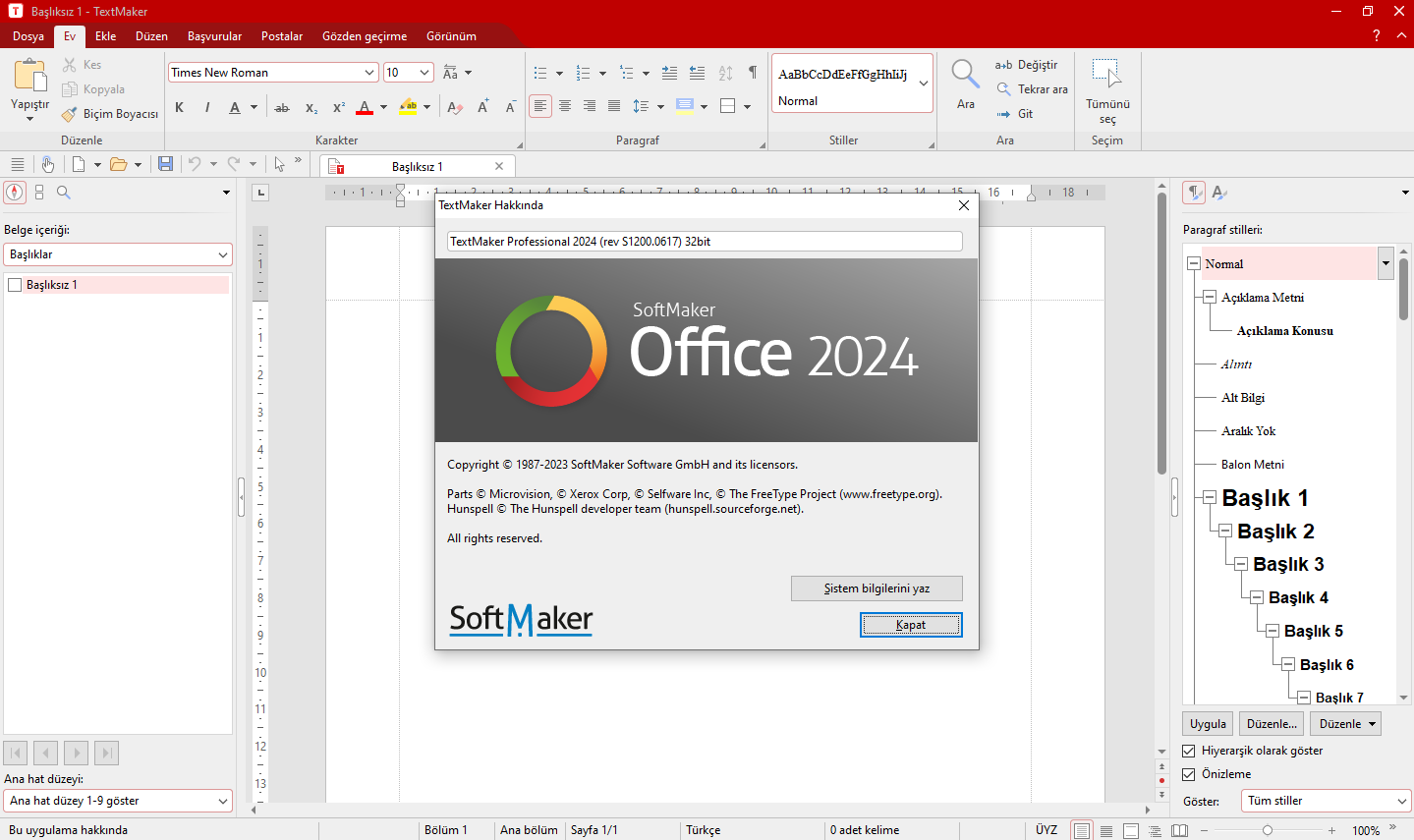Viewport: 1414px width, 840px height.
Task: Expand the paragraph styles gallery Normal
Action: click(x=924, y=84)
